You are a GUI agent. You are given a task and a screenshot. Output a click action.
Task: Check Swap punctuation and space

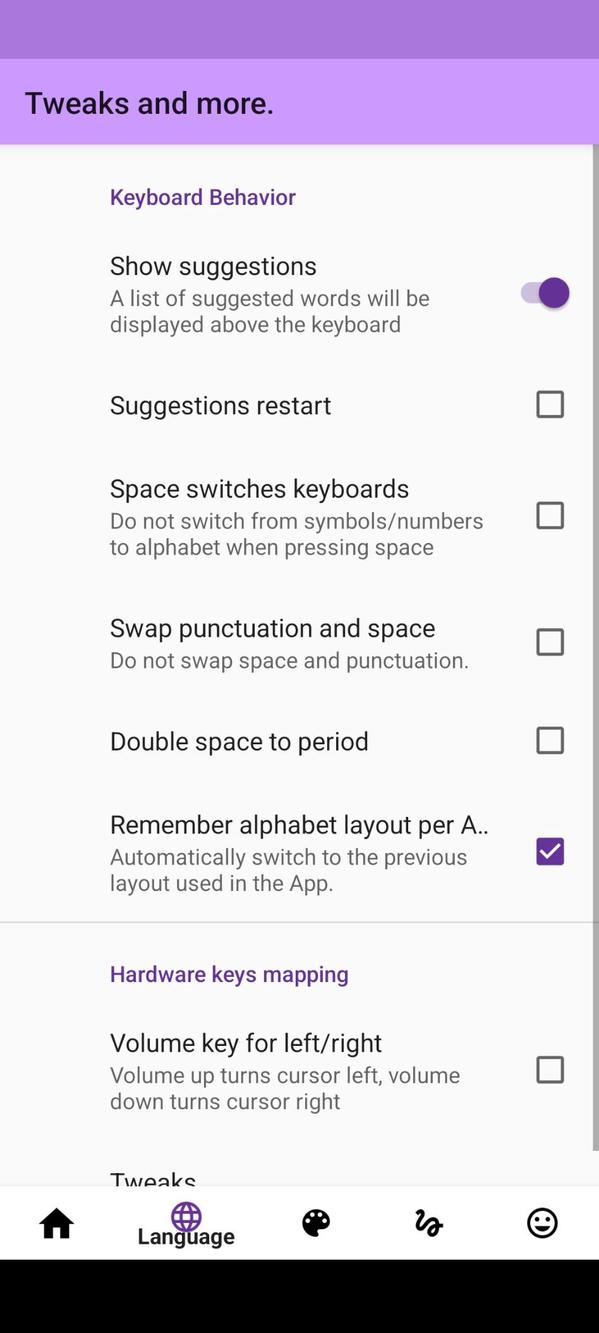[x=550, y=641]
